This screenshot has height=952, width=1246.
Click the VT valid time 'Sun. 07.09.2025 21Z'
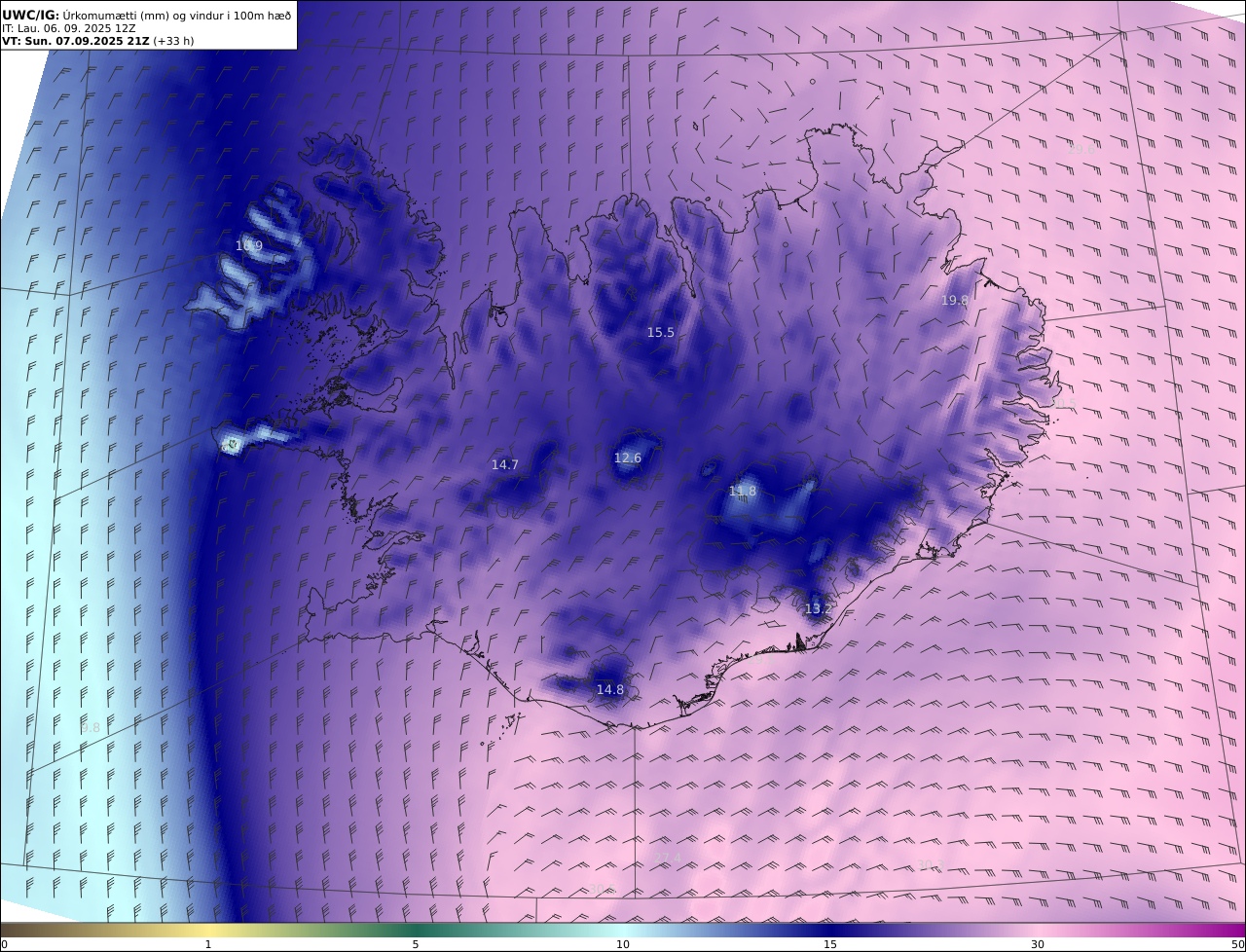coord(97,41)
